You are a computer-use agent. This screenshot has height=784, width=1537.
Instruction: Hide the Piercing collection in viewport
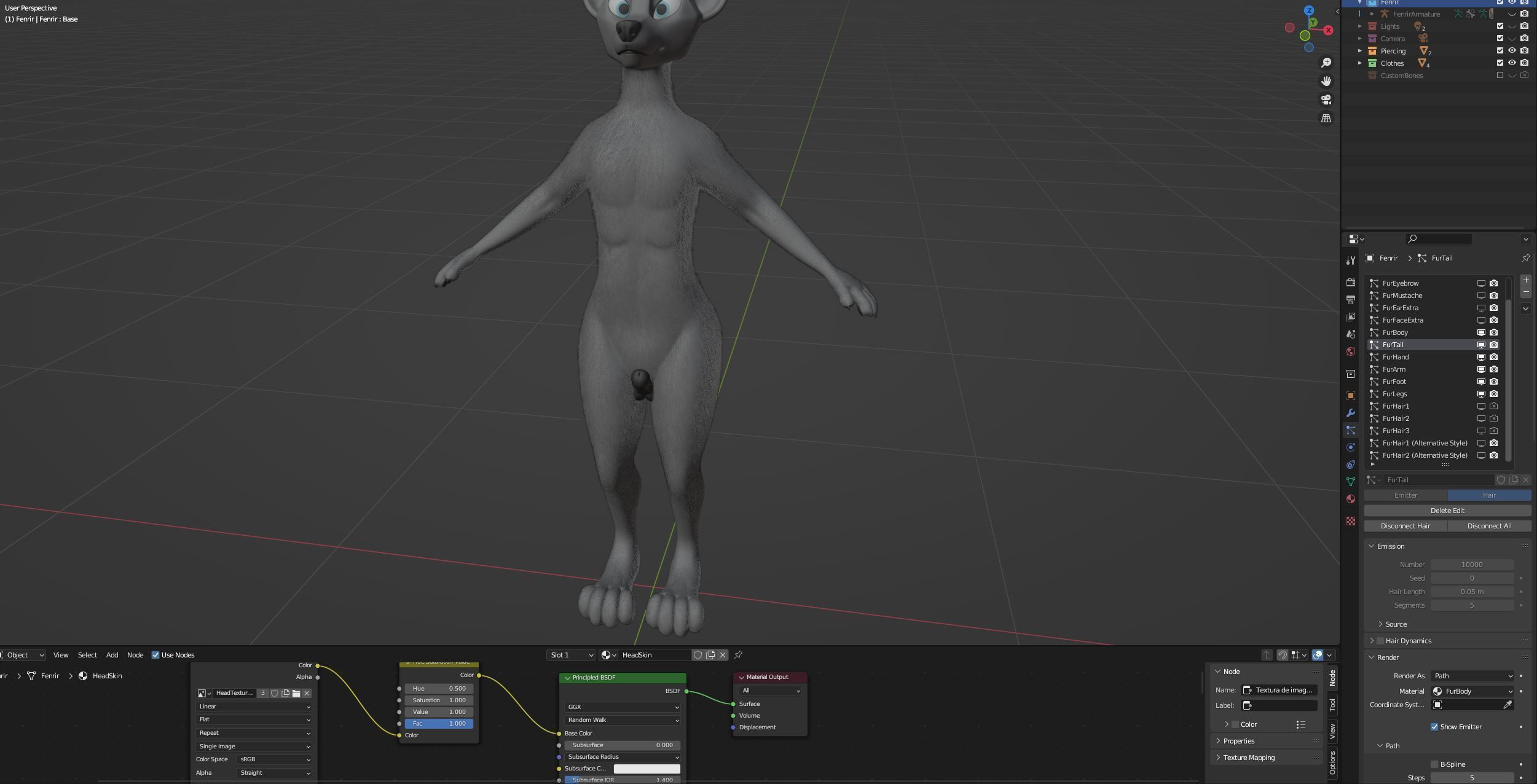pos(1512,51)
